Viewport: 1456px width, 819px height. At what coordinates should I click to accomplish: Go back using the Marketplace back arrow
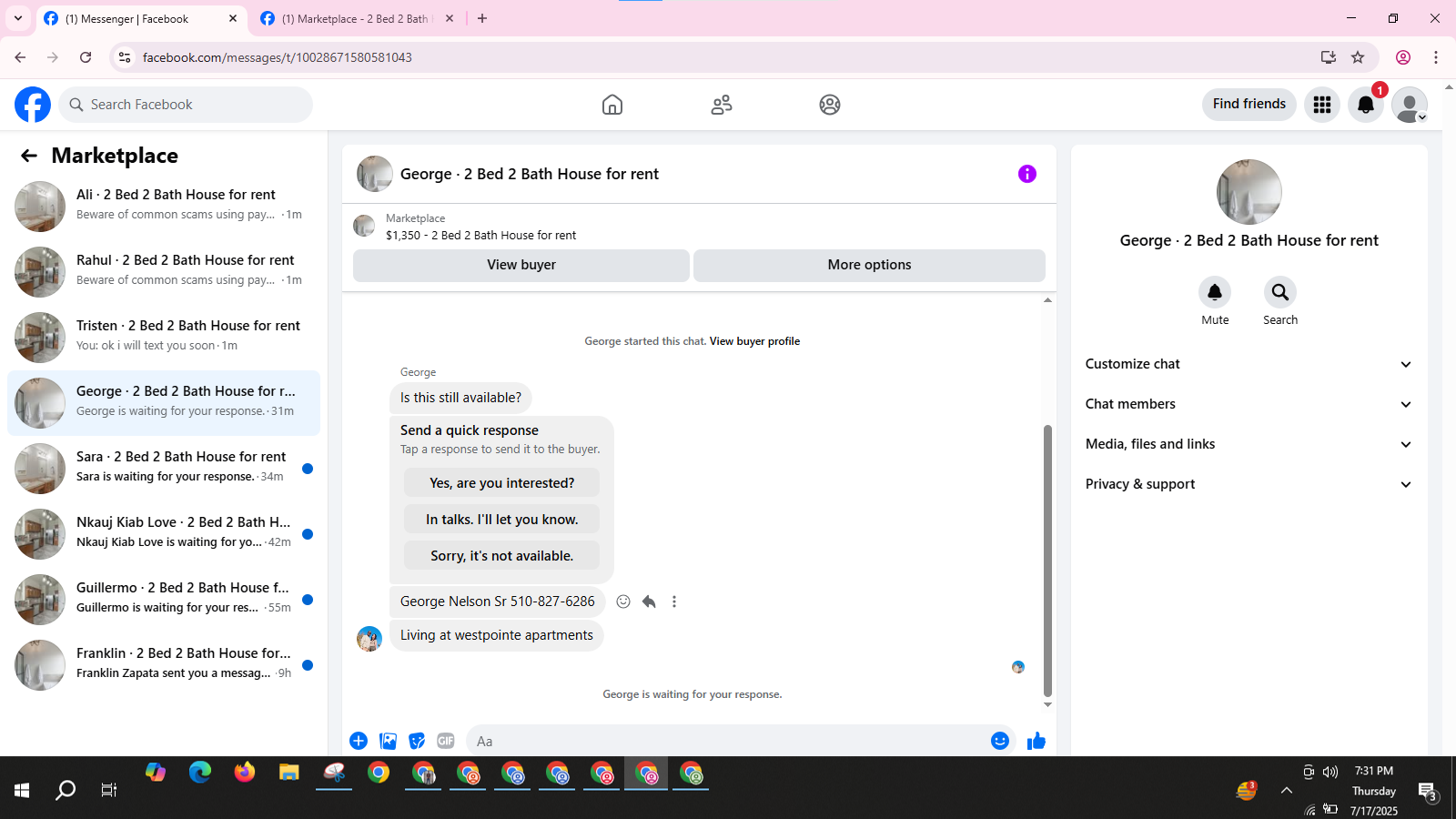pos(29,156)
